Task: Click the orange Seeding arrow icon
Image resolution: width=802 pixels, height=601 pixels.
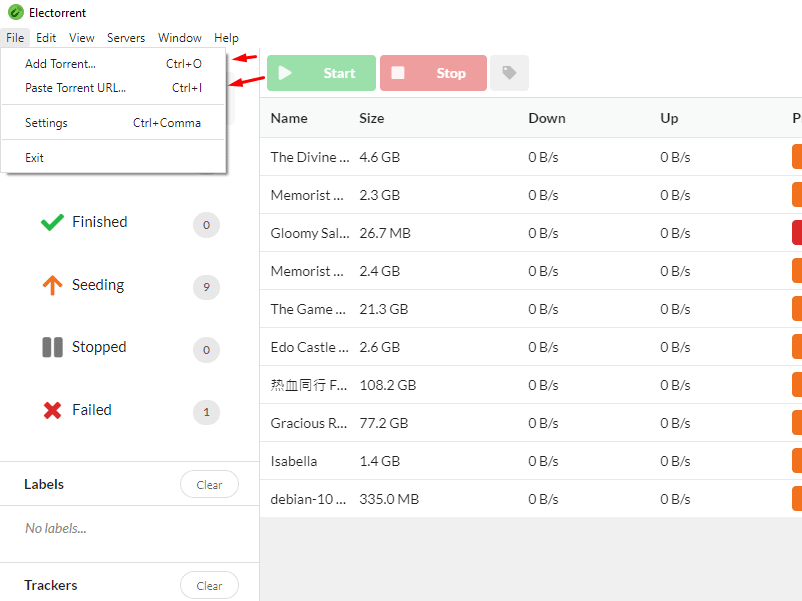Action: (53, 285)
